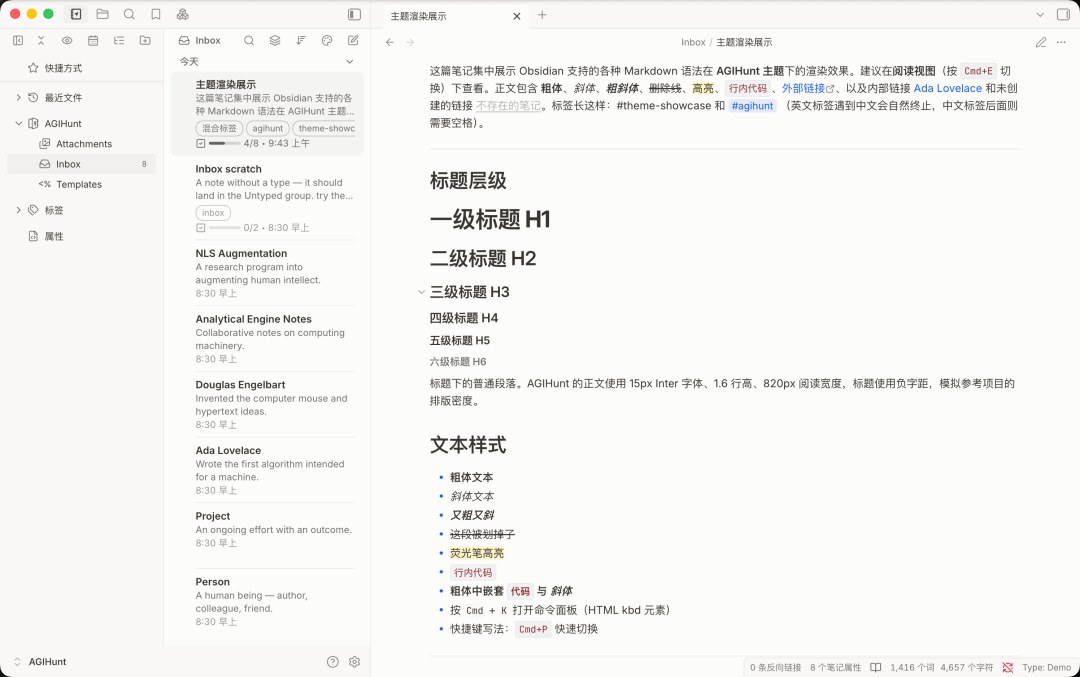Switch to editing view pencil icon

[x=1041, y=42]
